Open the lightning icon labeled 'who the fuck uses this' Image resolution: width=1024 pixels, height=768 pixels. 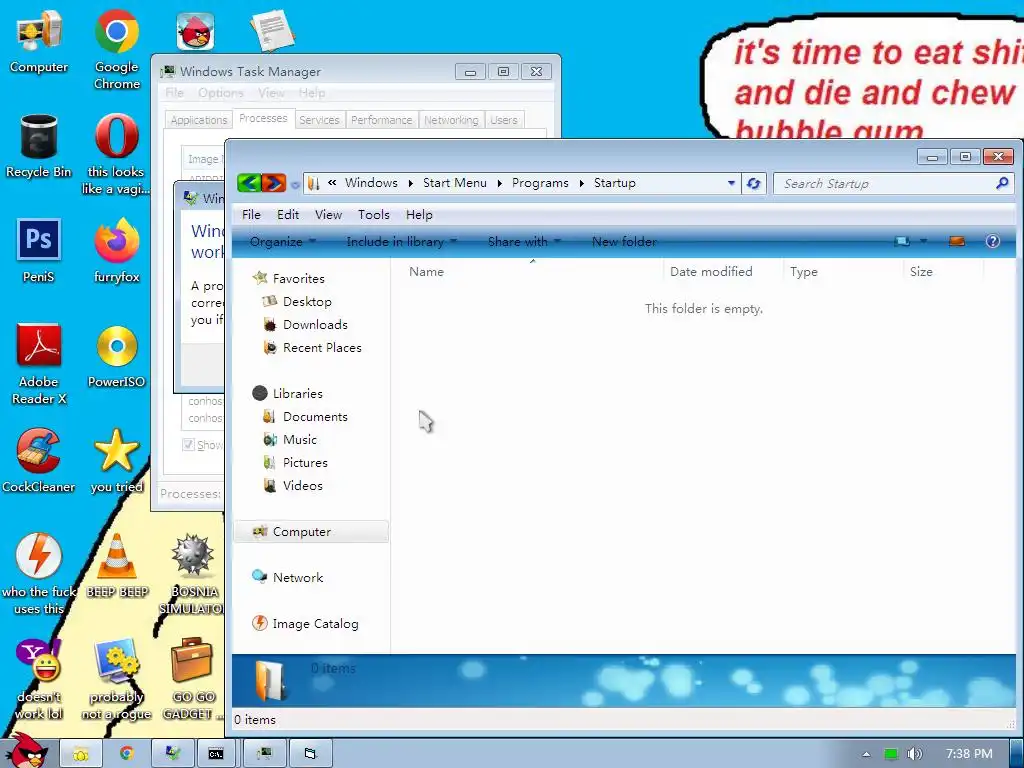[x=39, y=573]
